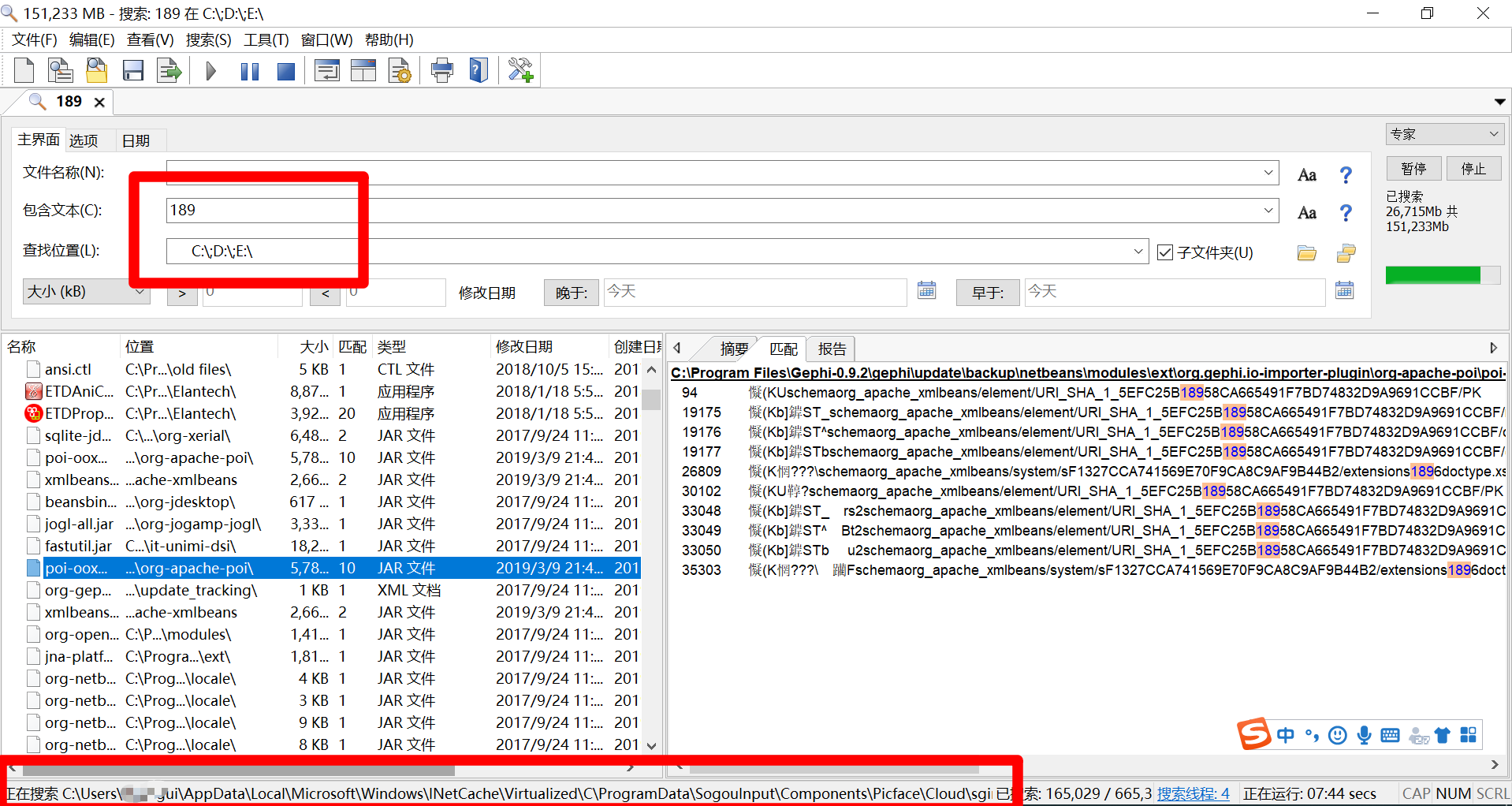Click the Sogou microphone voice input icon

pos(1364,735)
